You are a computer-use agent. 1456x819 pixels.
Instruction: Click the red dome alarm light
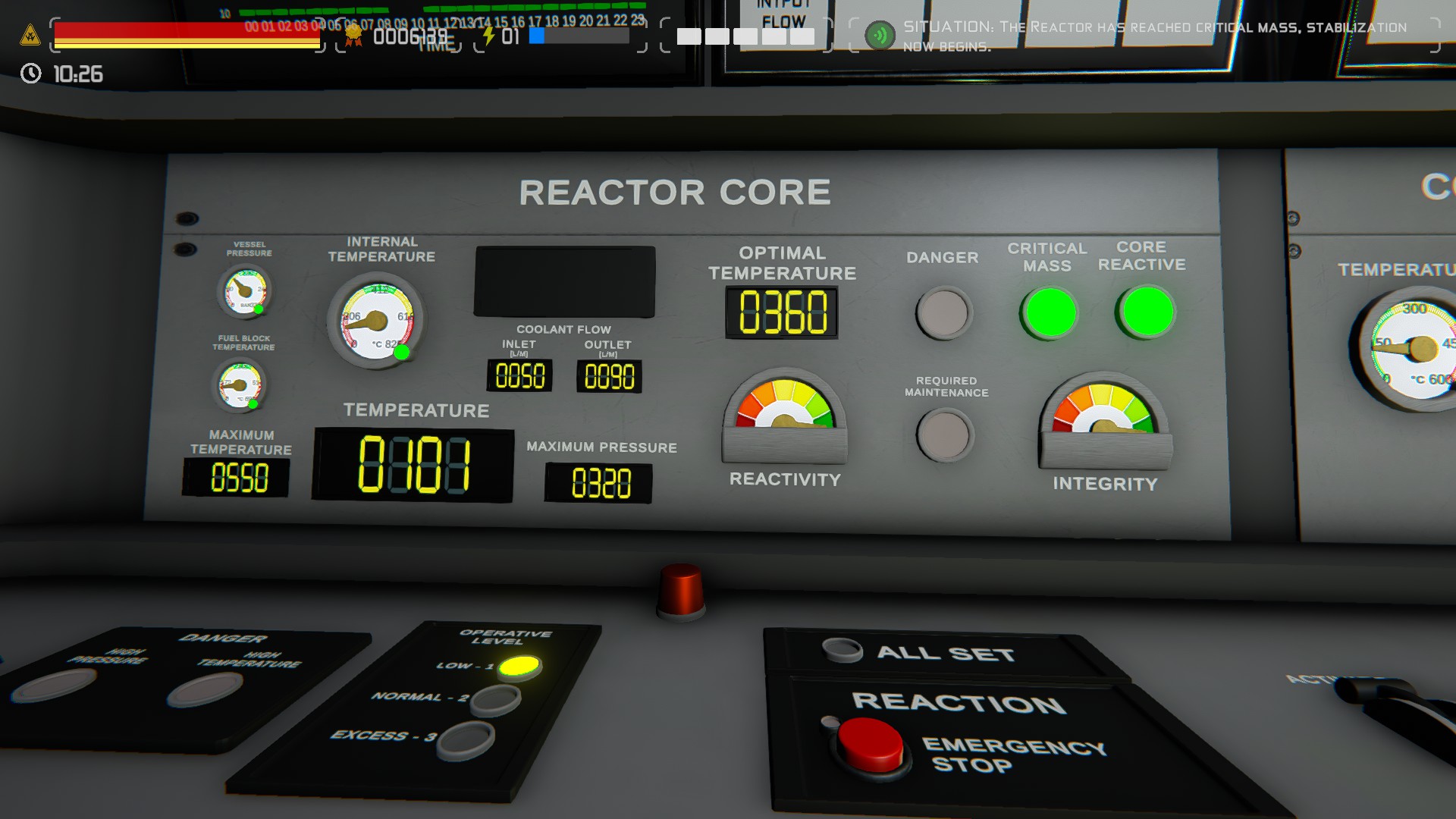pos(681,590)
